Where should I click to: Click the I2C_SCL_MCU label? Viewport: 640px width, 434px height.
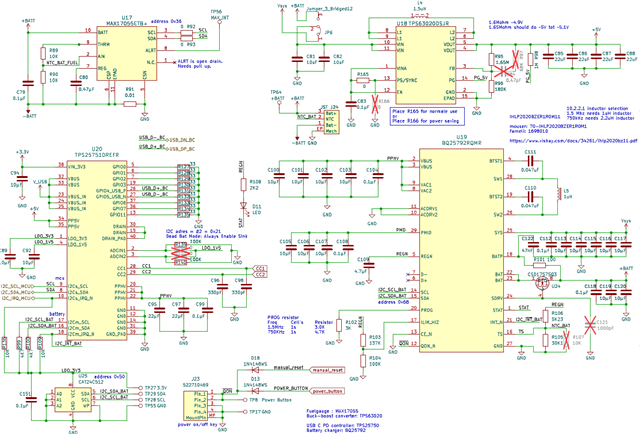(x=17, y=286)
